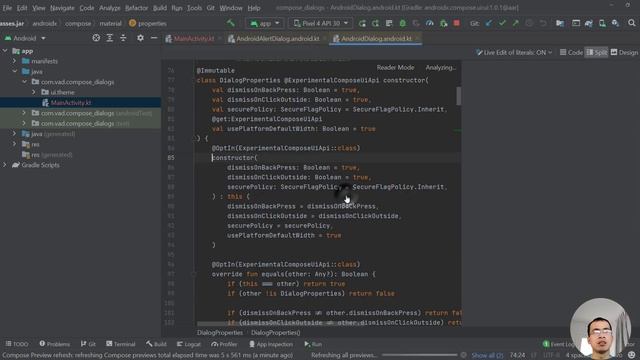640x360 pixels.
Task: Toggle Live Edit of literals dropdown
Action: coord(514,52)
